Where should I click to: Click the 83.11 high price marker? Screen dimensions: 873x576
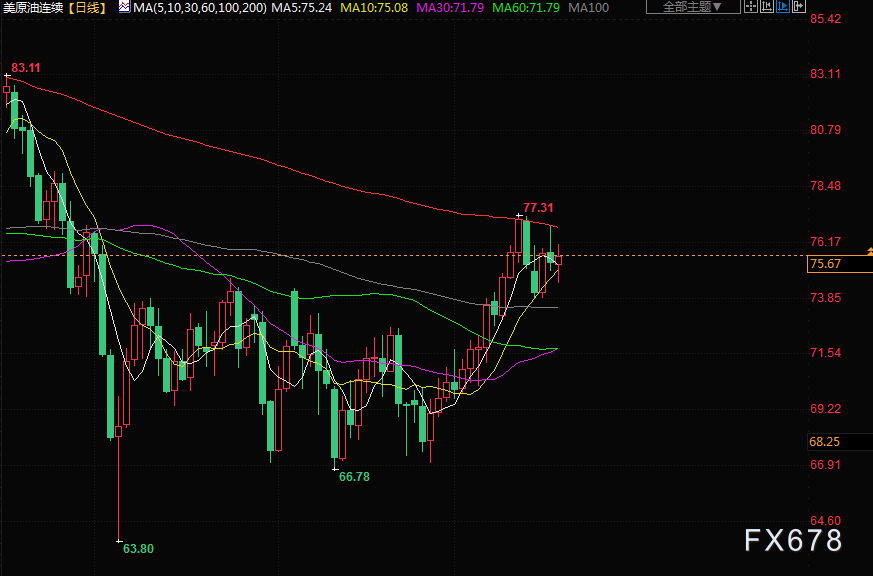point(26,68)
